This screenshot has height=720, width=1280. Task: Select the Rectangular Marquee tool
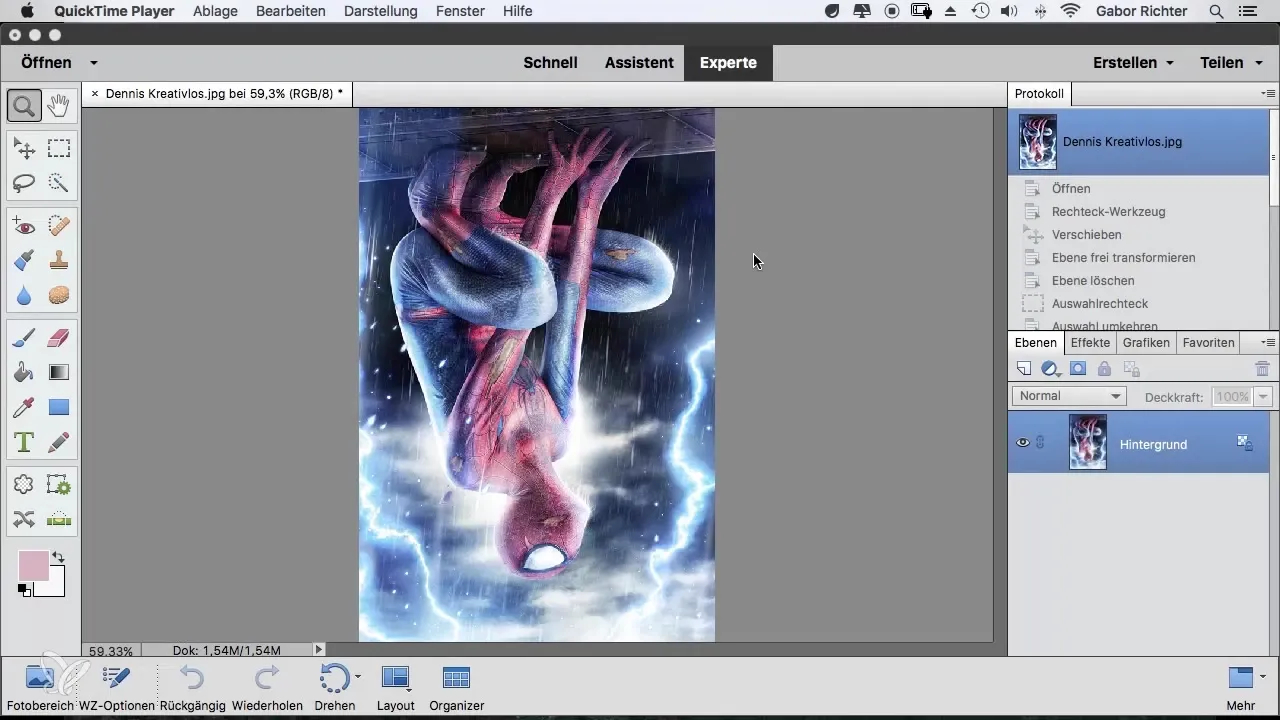click(x=59, y=149)
